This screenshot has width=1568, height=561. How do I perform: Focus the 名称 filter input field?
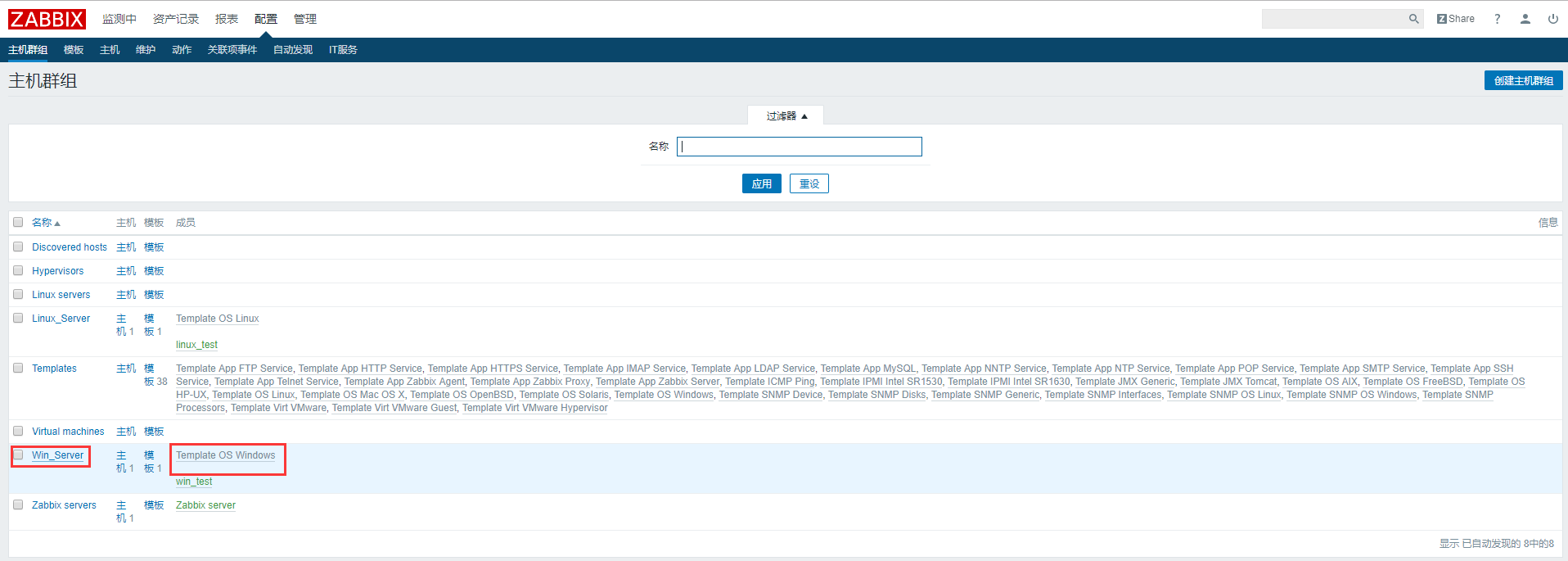coord(800,147)
